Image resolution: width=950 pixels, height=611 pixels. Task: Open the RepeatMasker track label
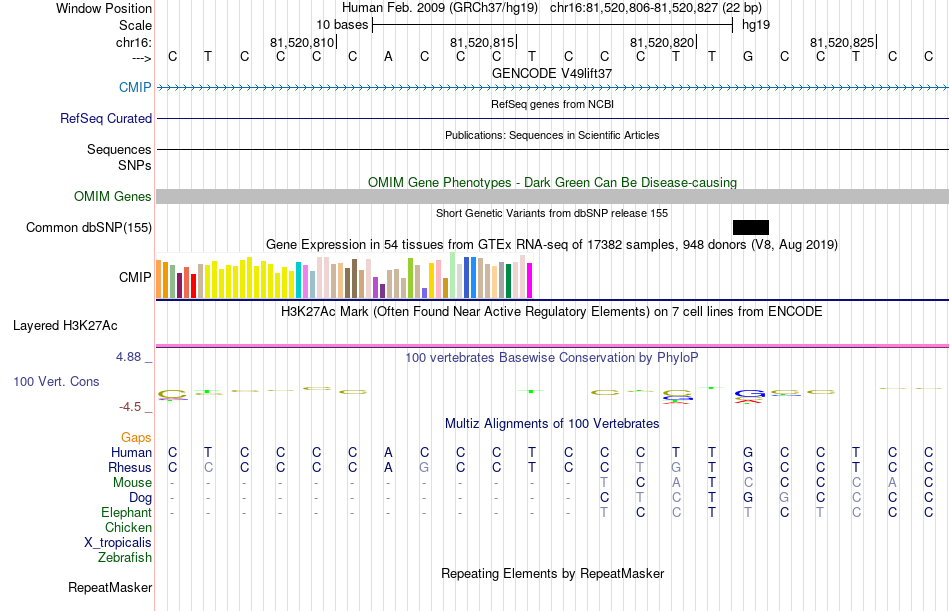[110, 587]
